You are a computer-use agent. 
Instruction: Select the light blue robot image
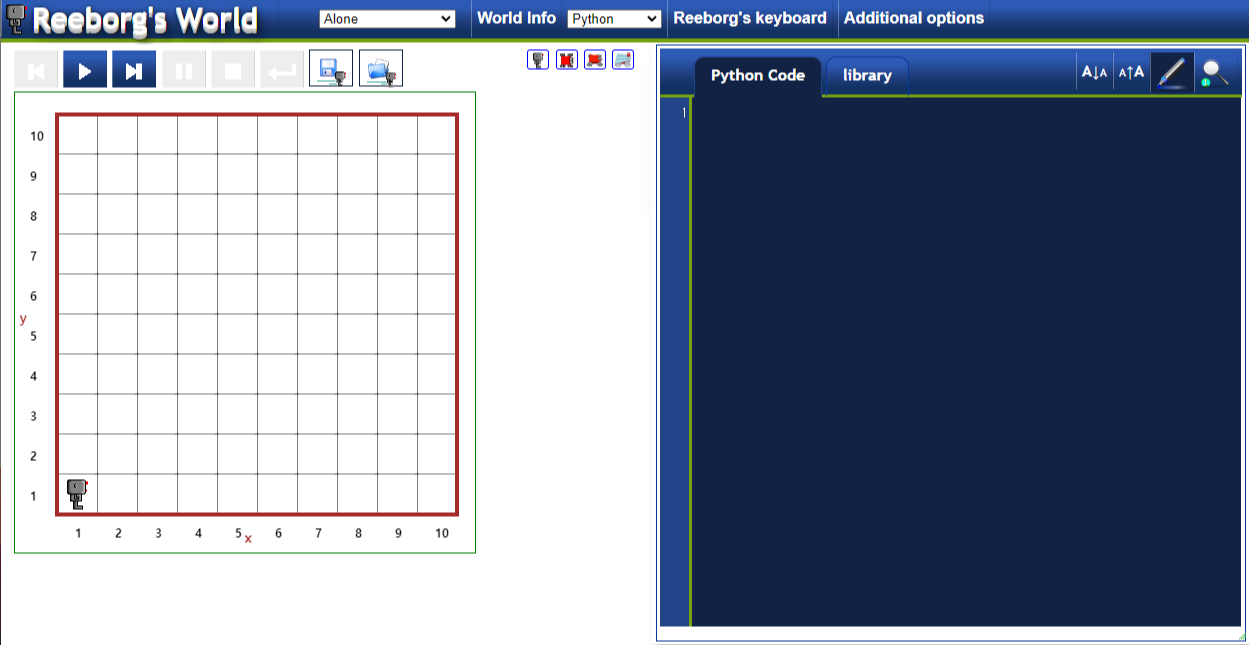click(x=623, y=60)
